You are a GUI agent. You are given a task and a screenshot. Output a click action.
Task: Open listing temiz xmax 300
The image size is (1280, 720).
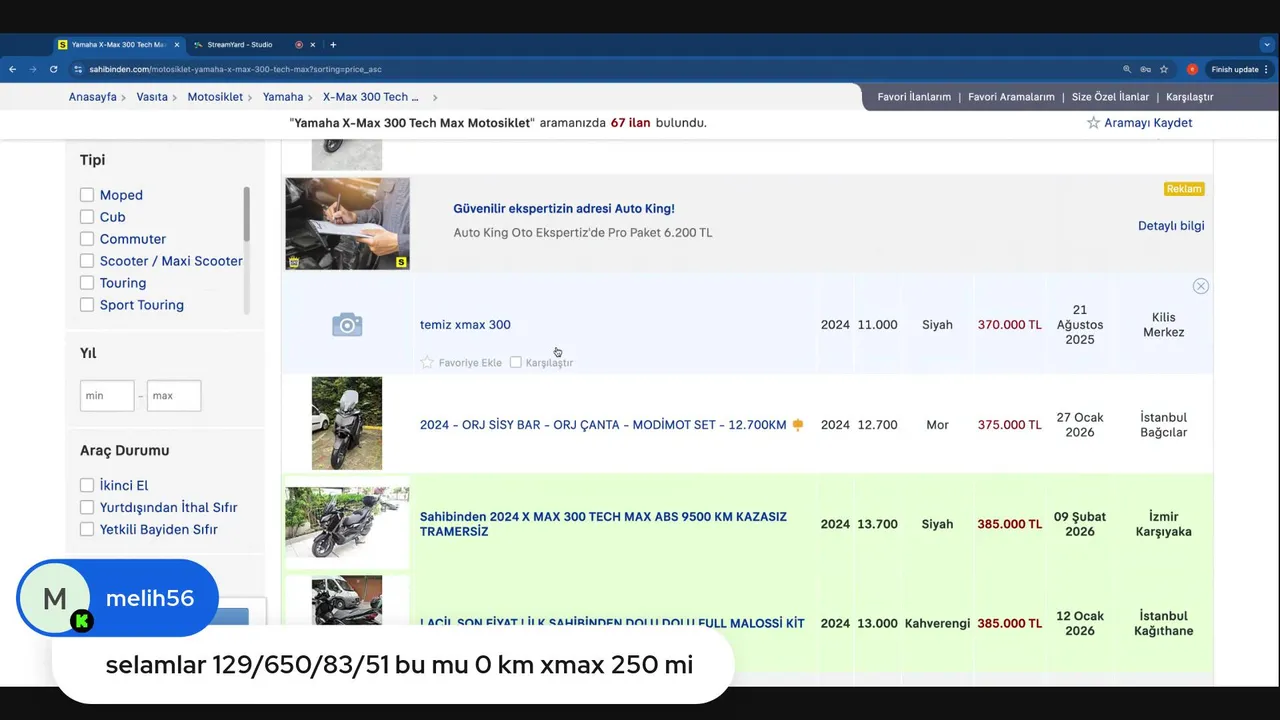[x=465, y=325]
